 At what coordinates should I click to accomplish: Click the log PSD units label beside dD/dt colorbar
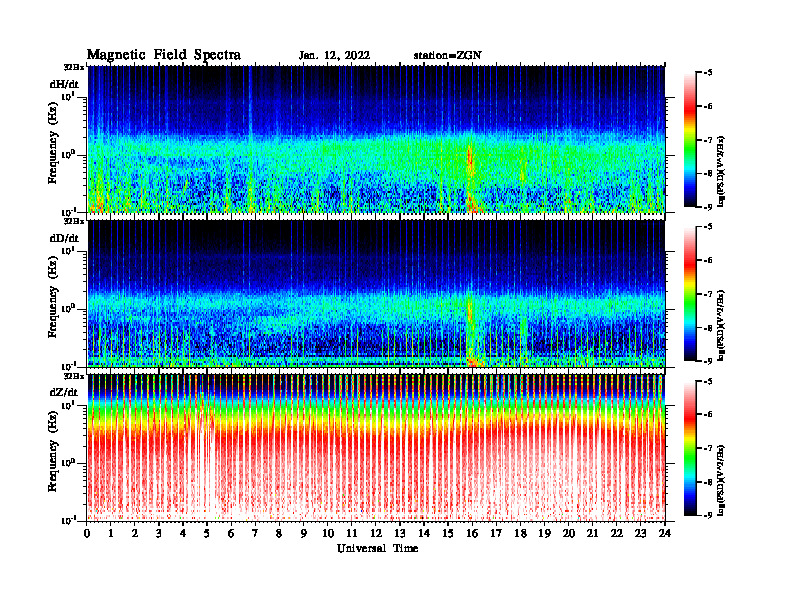(x=721, y=325)
